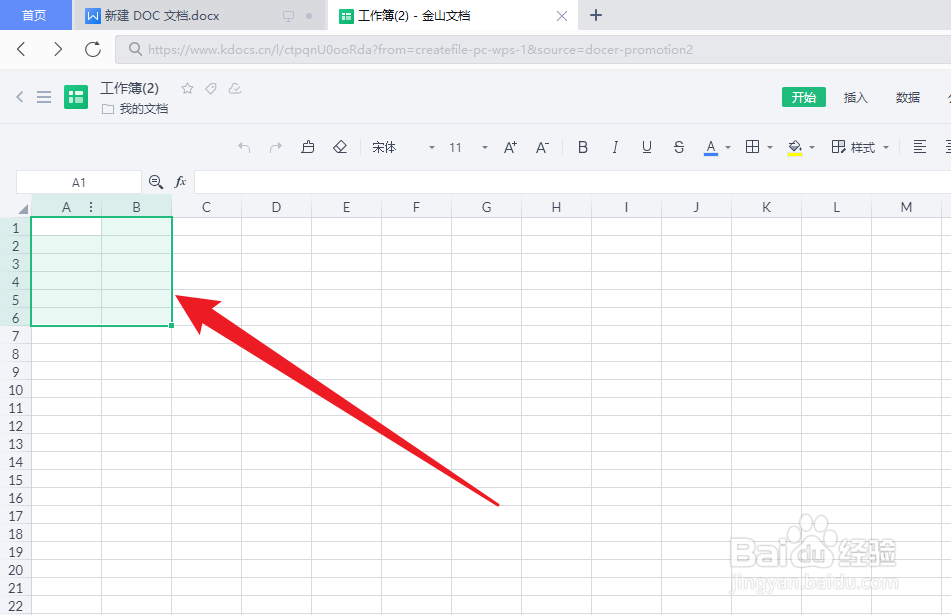
Task: Click the undo arrow
Action: [x=244, y=147]
